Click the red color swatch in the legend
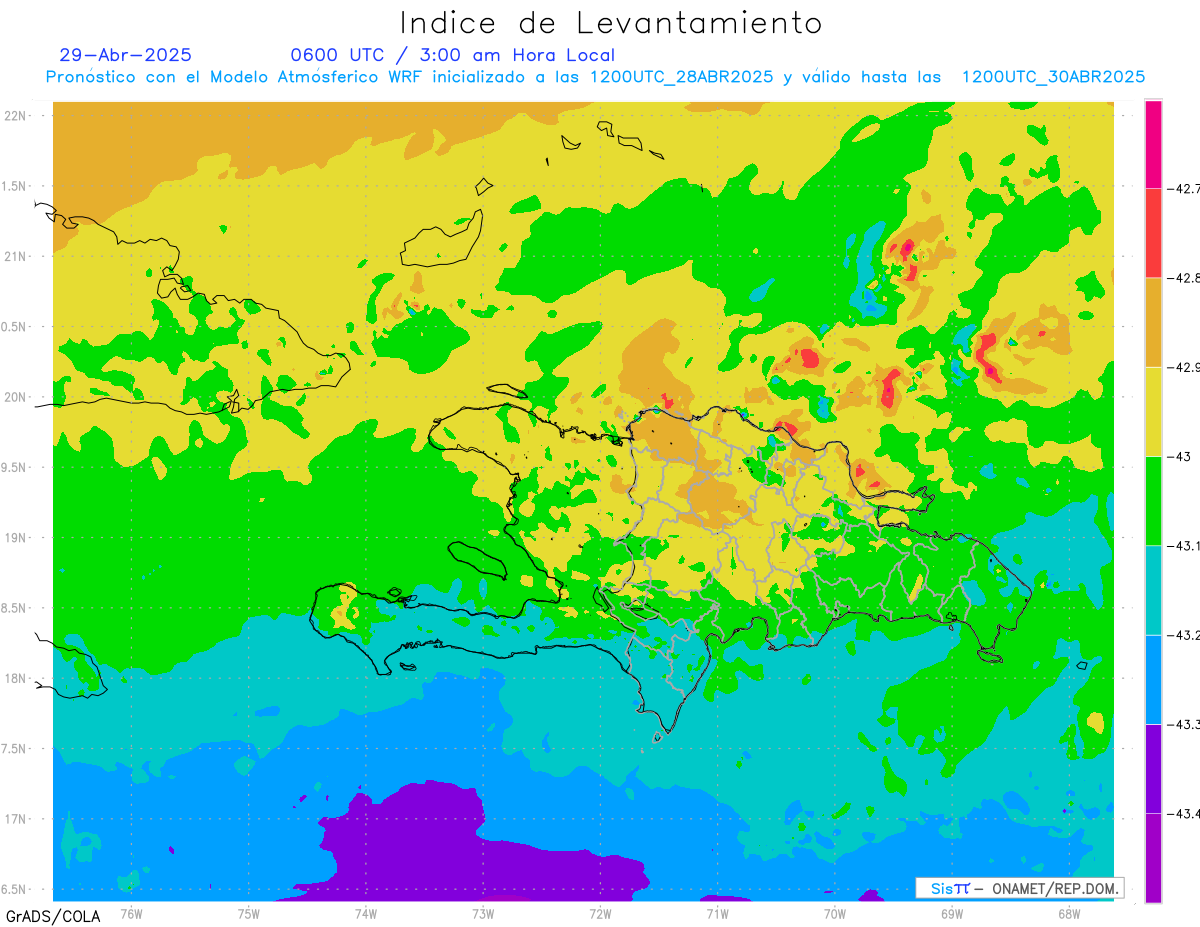Screen dimensions: 1200x927 point(1153,233)
